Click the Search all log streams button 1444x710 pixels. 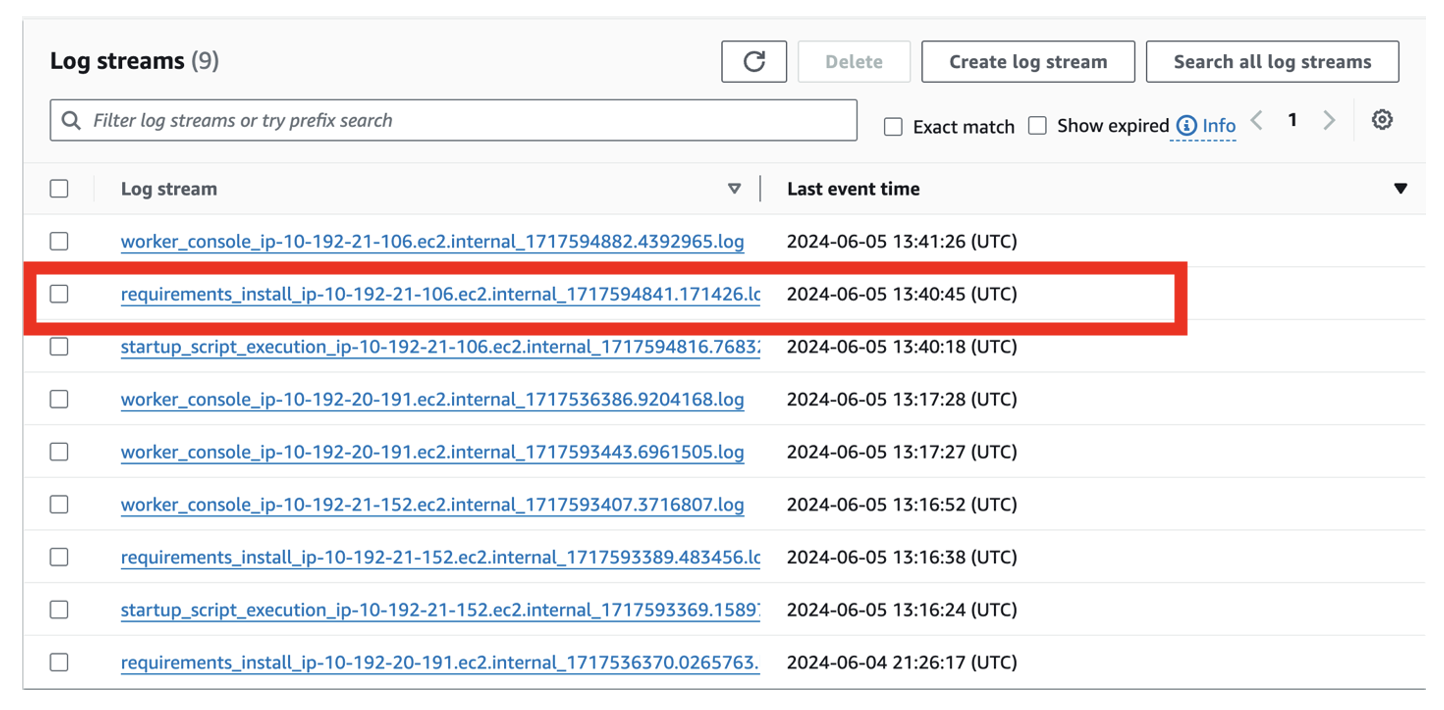coord(1272,61)
